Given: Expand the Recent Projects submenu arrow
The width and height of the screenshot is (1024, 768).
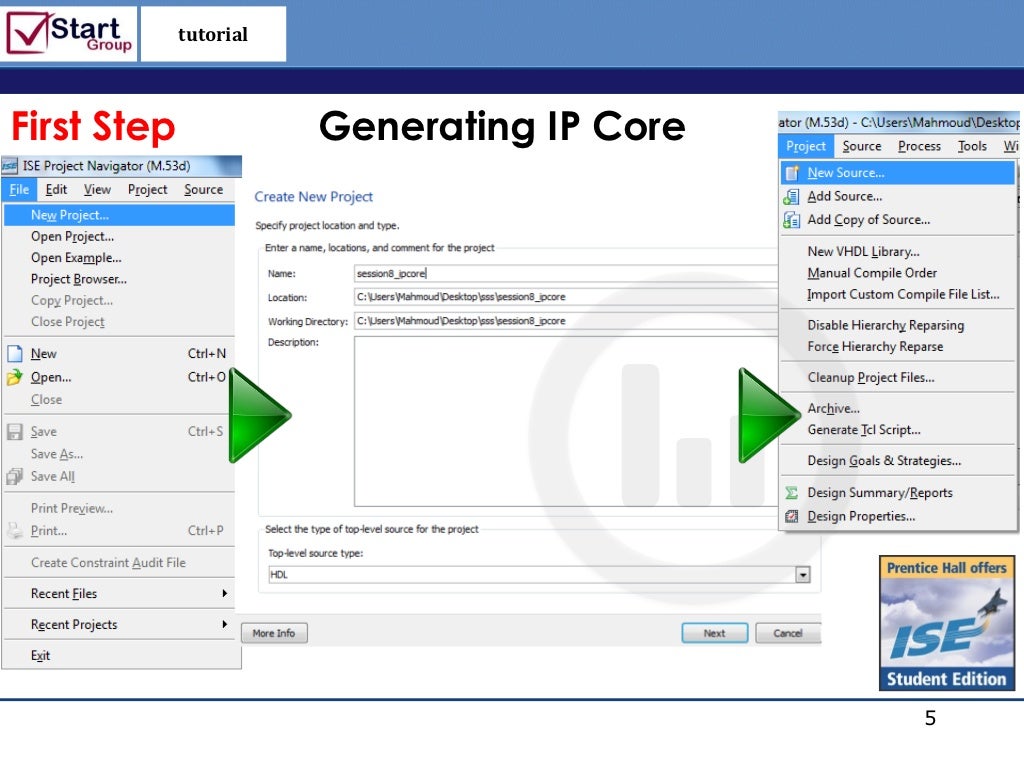Looking at the screenshot, I should (224, 624).
